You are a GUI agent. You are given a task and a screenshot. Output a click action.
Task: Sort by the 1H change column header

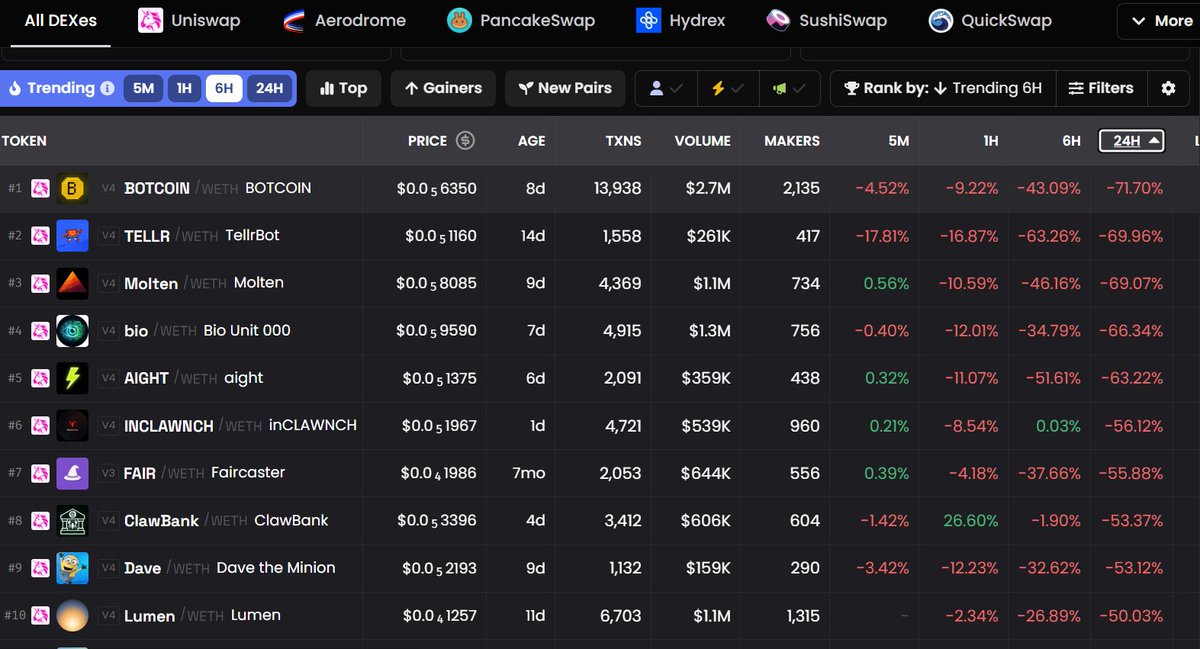point(990,141)
